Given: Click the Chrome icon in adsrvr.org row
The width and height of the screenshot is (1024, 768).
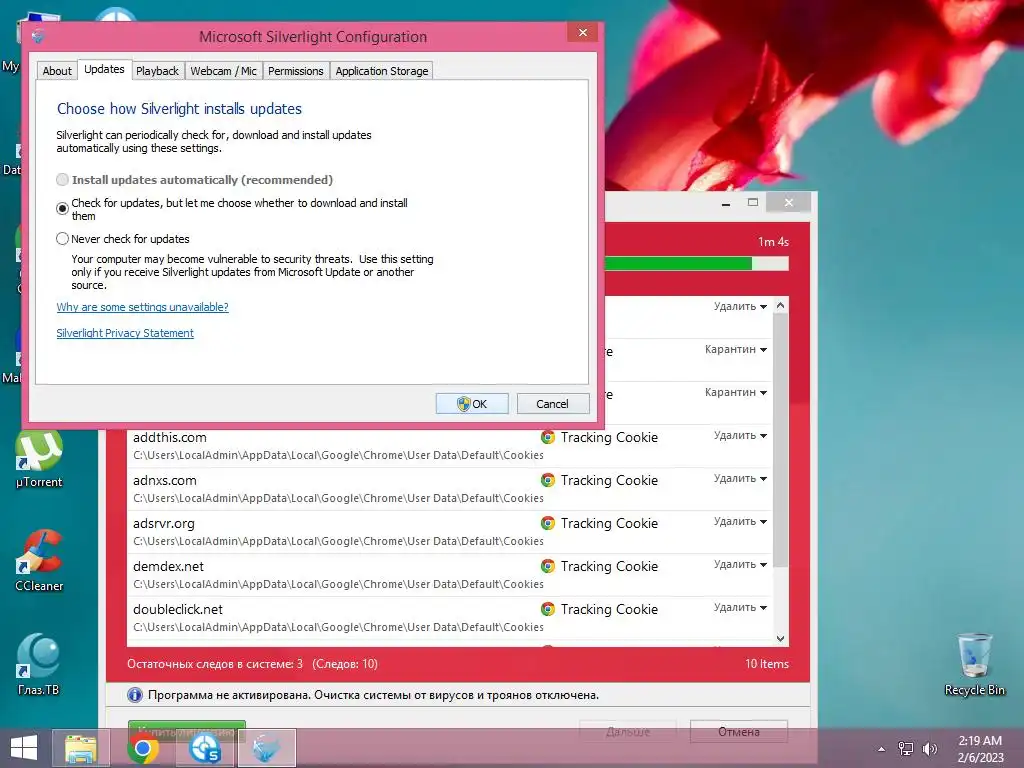Looking at the screenshot, I should pos(548,523).
